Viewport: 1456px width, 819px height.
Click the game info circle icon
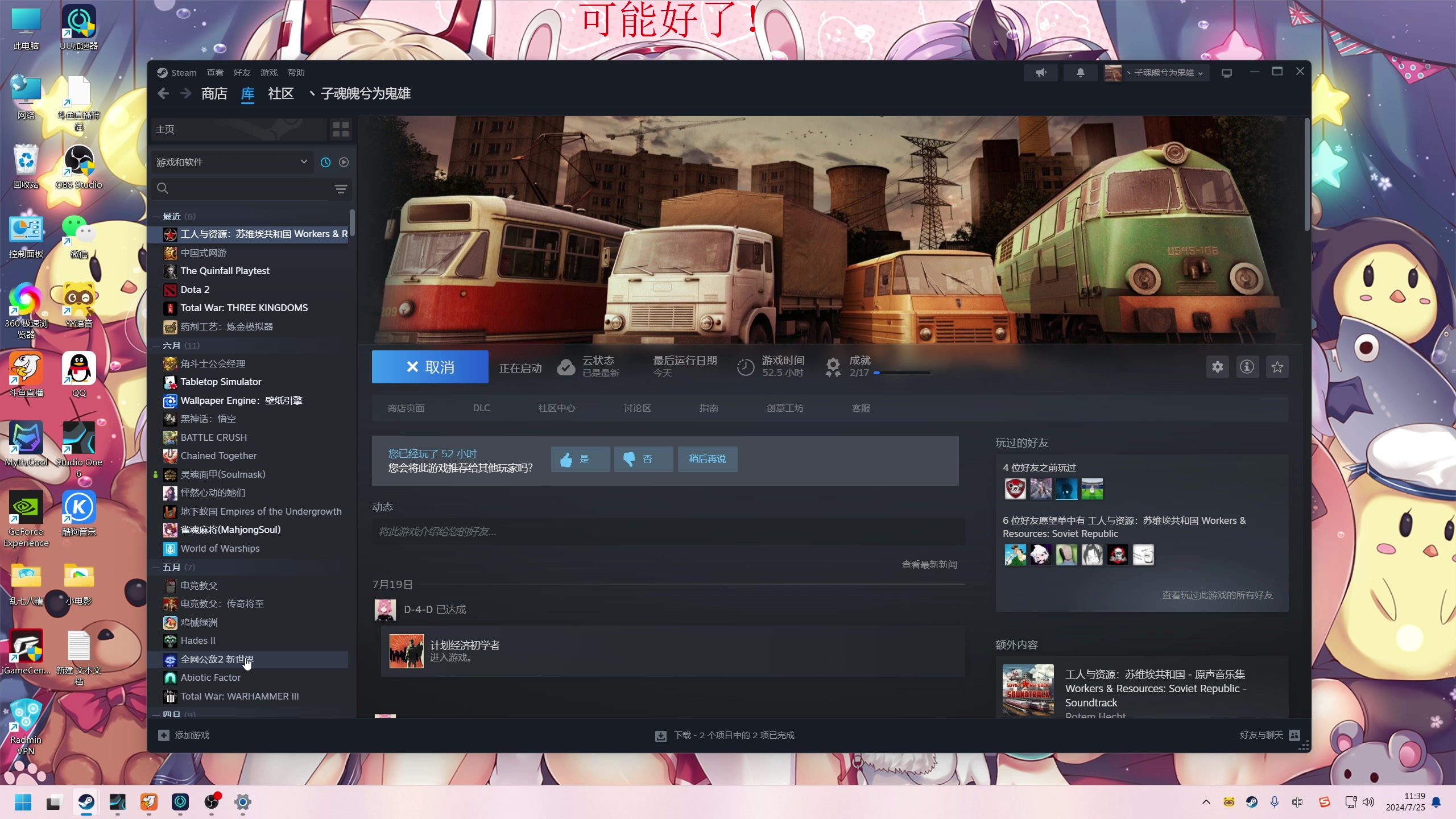pyautogui.click(x=1247, y=367)
